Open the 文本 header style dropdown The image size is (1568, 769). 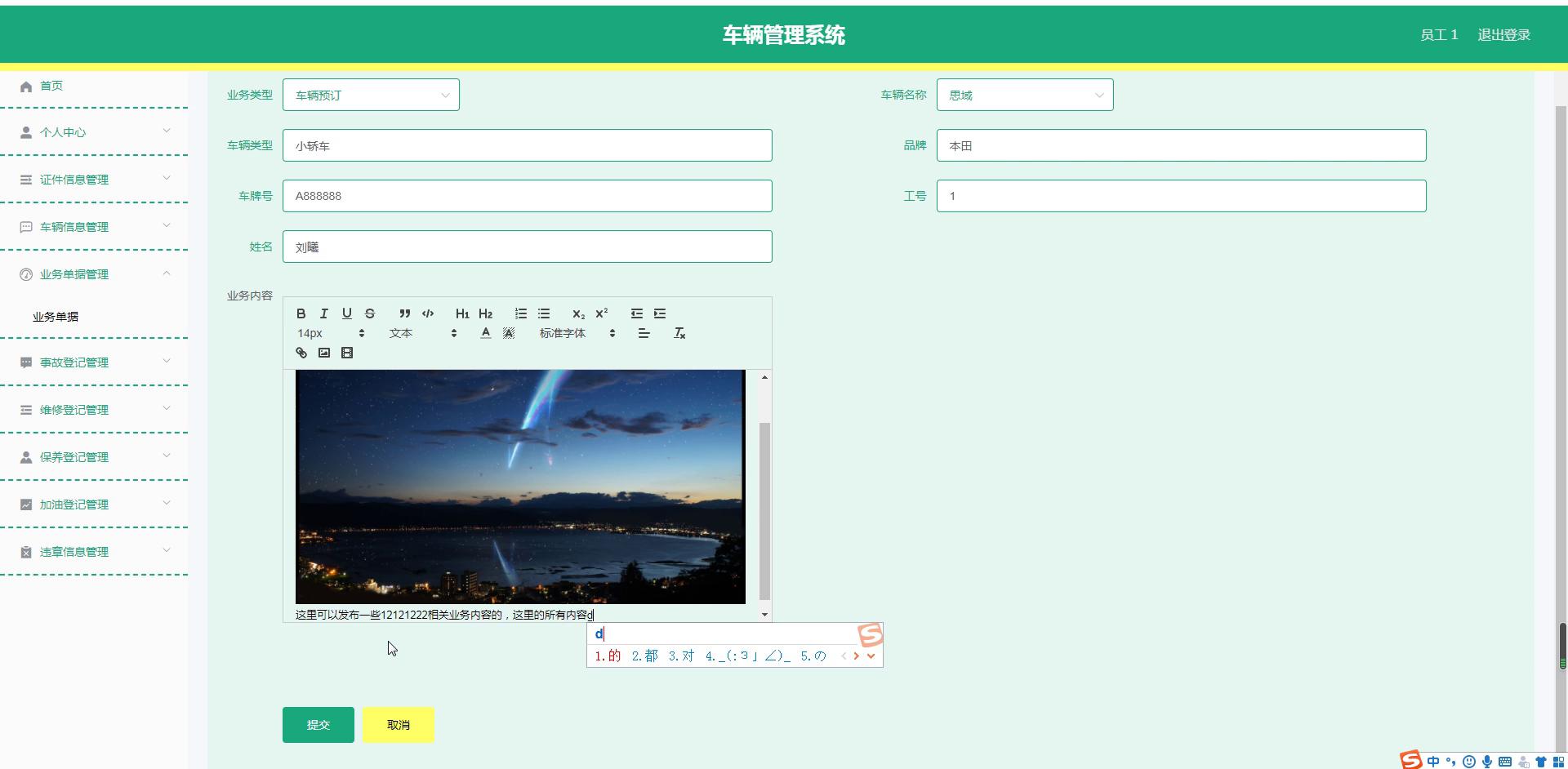423,333
